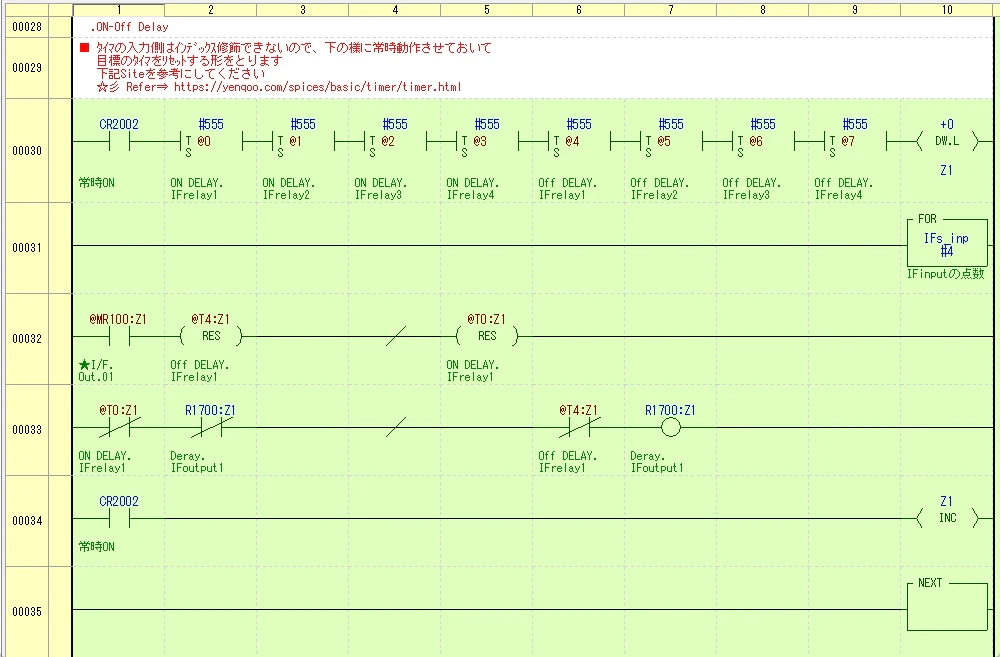The width and height of the screenshot is (1000, 657).
Task: Click row number 00035
Action: point(27,612)
